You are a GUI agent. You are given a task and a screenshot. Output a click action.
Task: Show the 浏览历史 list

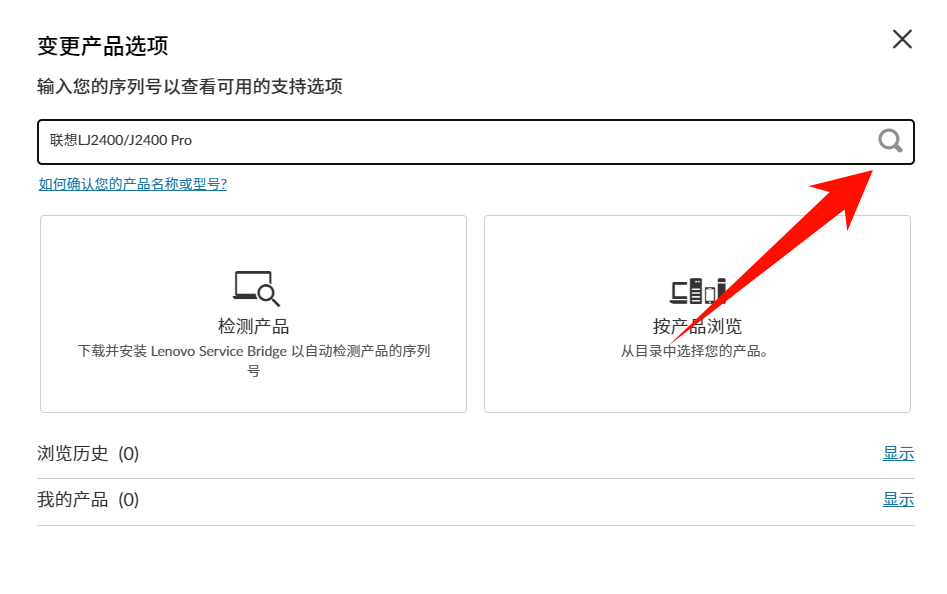pos(897,454)
